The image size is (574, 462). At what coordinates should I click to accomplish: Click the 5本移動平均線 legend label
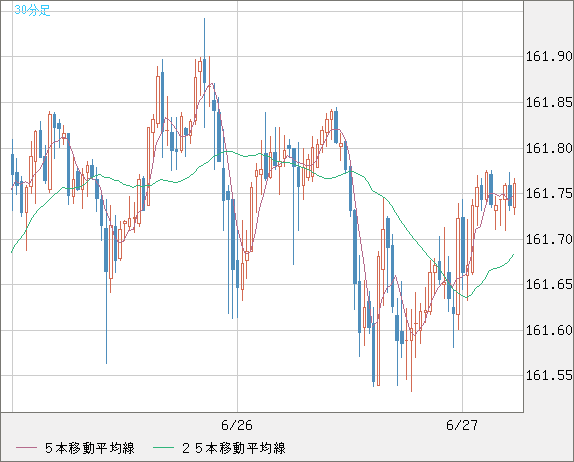pos(90,448)
